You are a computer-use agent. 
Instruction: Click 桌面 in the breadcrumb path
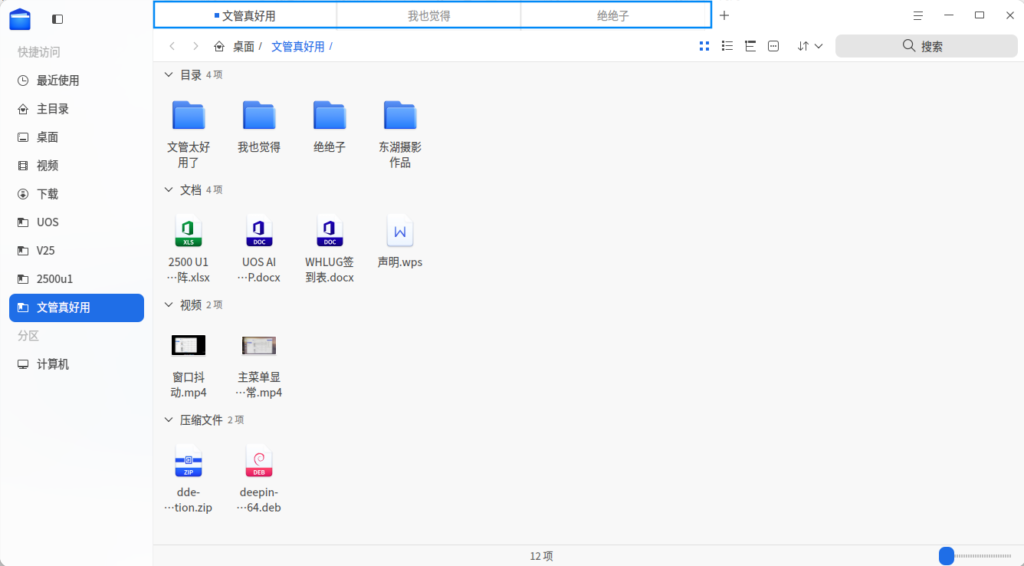243,46
